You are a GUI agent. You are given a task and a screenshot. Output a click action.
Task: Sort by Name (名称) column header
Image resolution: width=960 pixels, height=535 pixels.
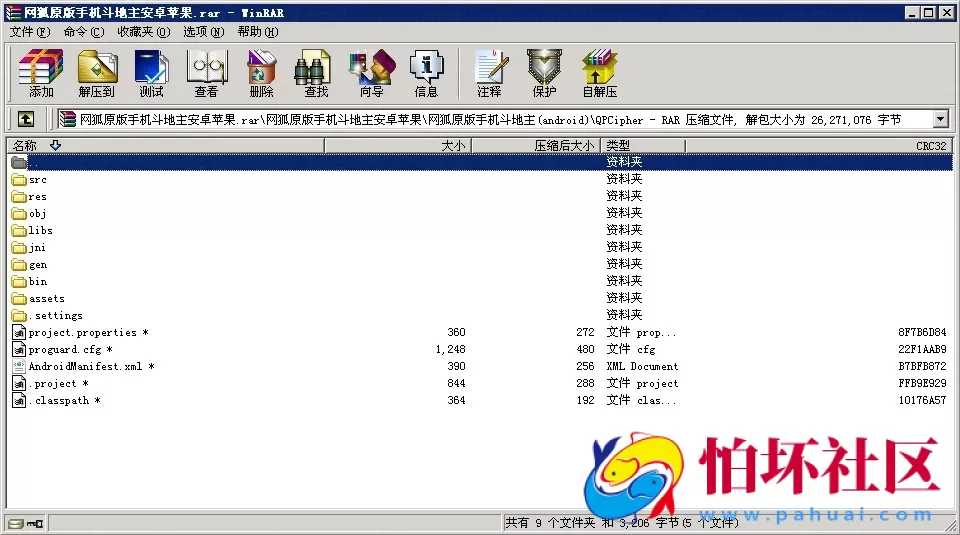click(165, 146)
